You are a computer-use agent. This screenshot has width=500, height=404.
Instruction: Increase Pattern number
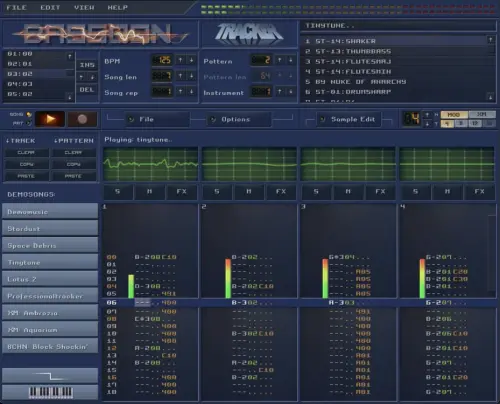tap(280, 60)
